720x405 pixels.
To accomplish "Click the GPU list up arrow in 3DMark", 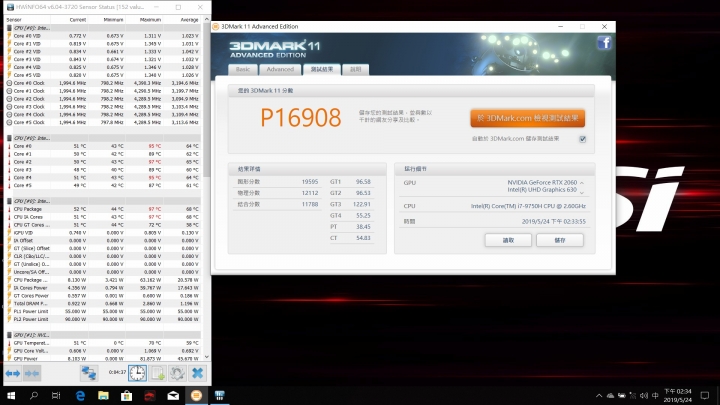I will point(582,183).
